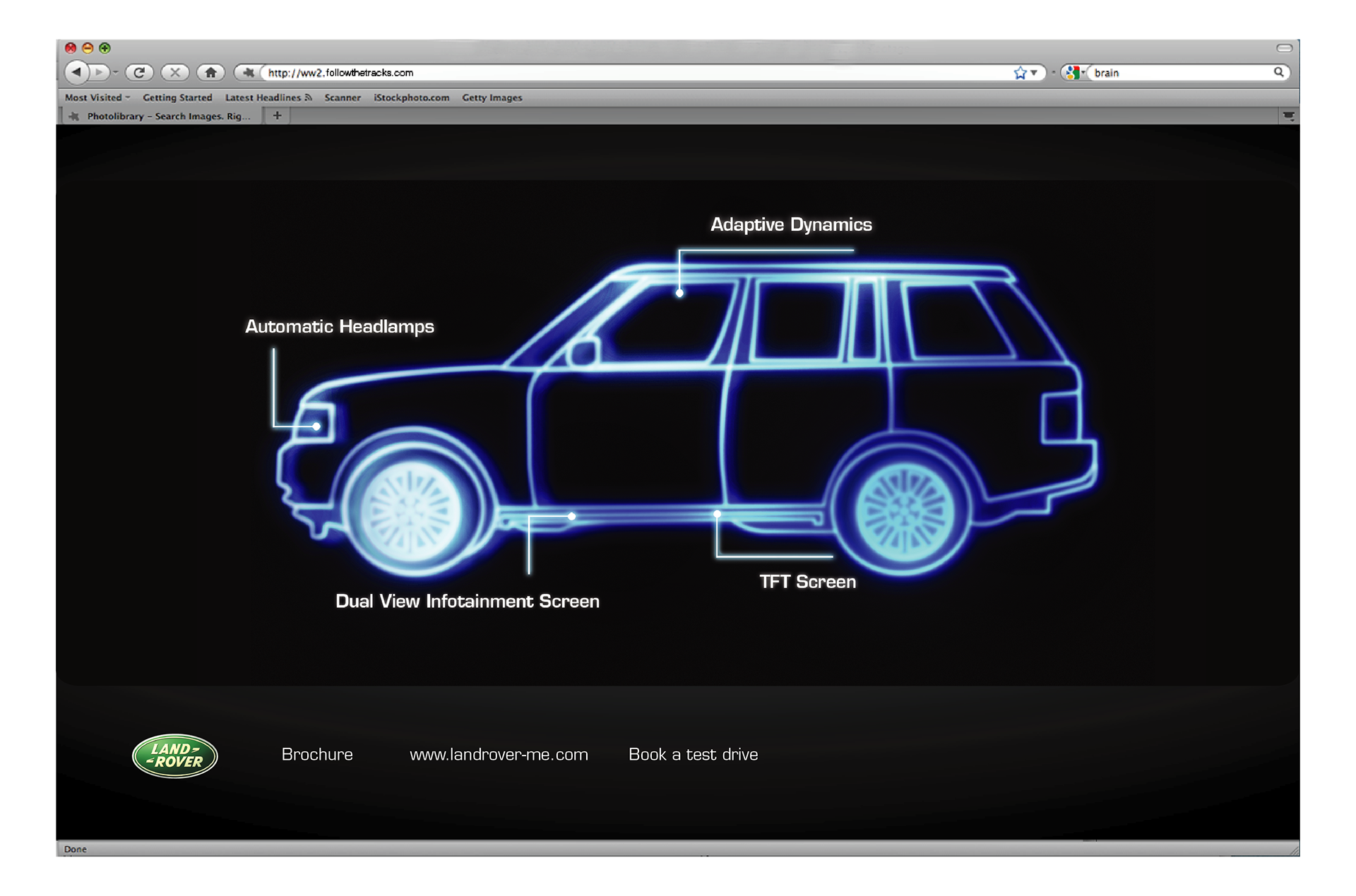
Task: Open the address bar history dropdown arrow
Action: click(x=1034, y=73)
